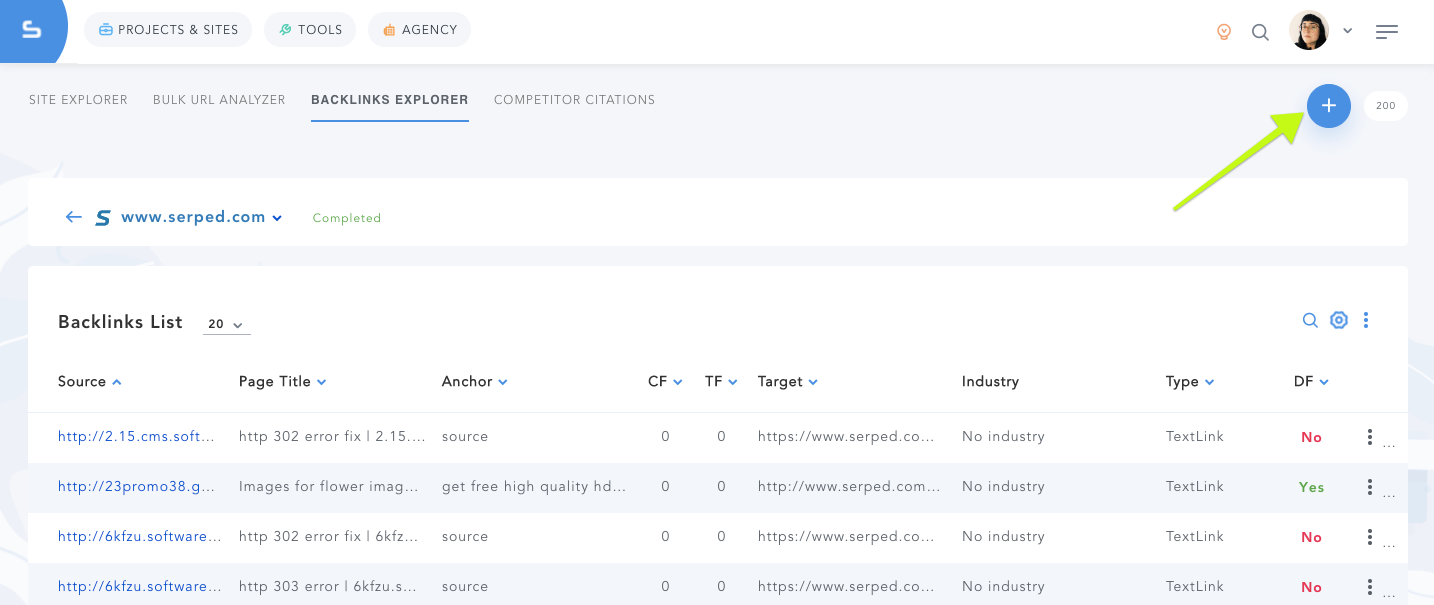Open the http://23promo38.g... source link
This screenshot has width=1434, height=605.
pos(136,487)
